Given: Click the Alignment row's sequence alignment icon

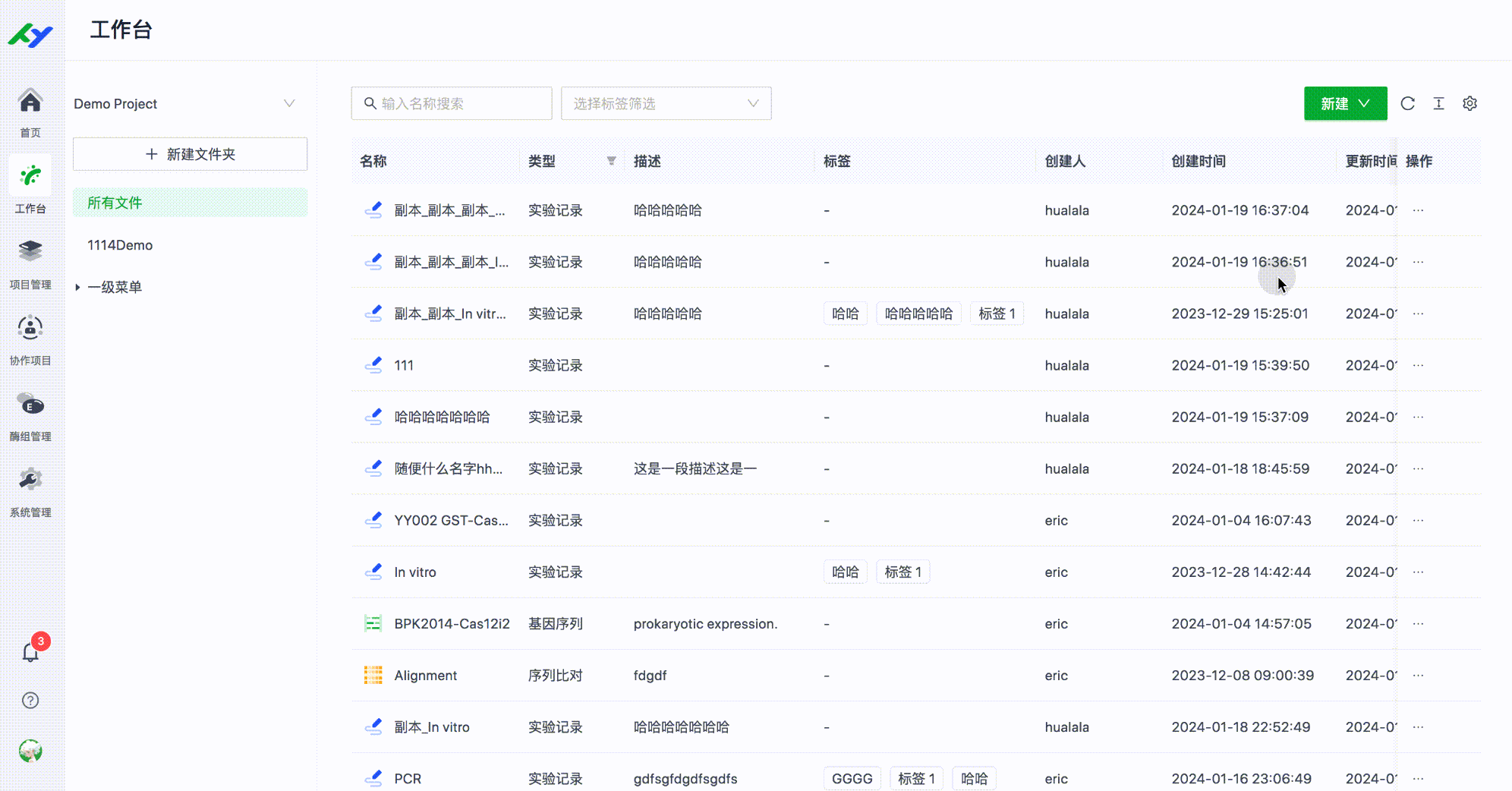Looking at the screenshot, I should pyautogui.click(x=373, y=675).
